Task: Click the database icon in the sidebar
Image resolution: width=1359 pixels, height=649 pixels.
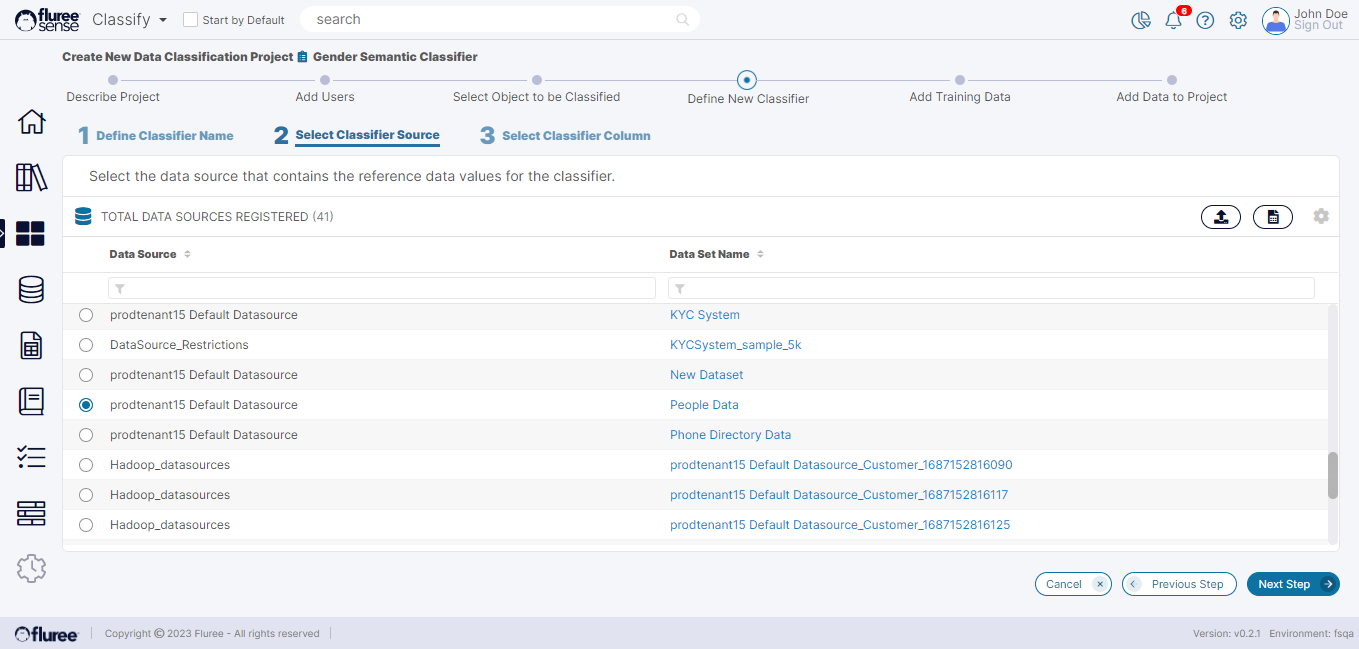Action: [x=32, y=290]
